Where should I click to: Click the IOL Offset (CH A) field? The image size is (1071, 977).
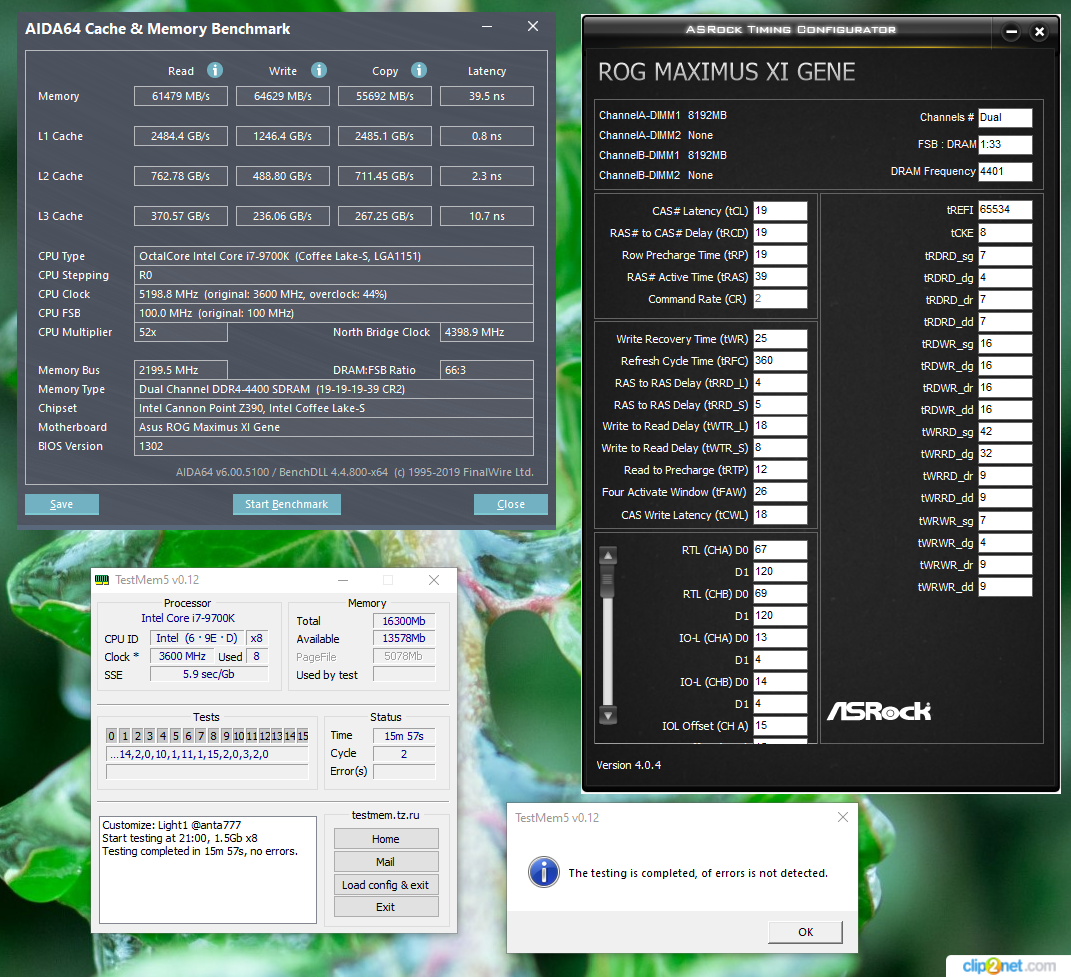tap(780, 726)
